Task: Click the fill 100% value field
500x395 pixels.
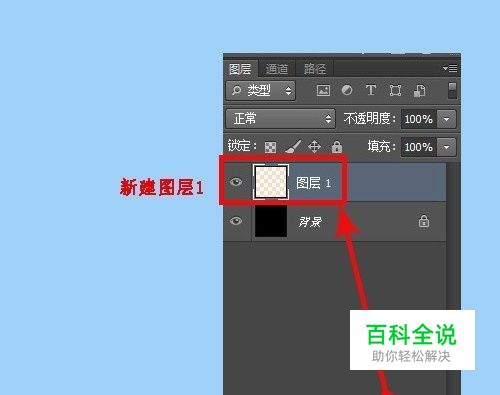Action: tap(419, 147)
